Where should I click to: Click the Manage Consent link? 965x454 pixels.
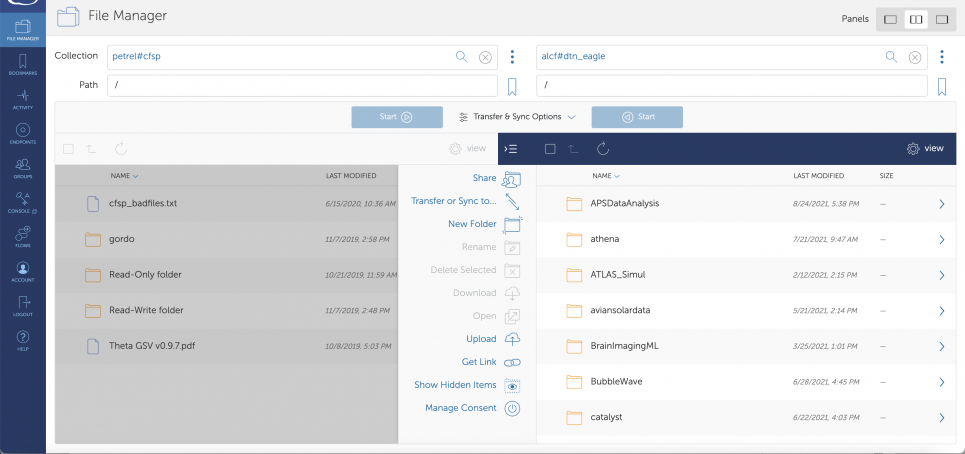[x=460, y=408]
